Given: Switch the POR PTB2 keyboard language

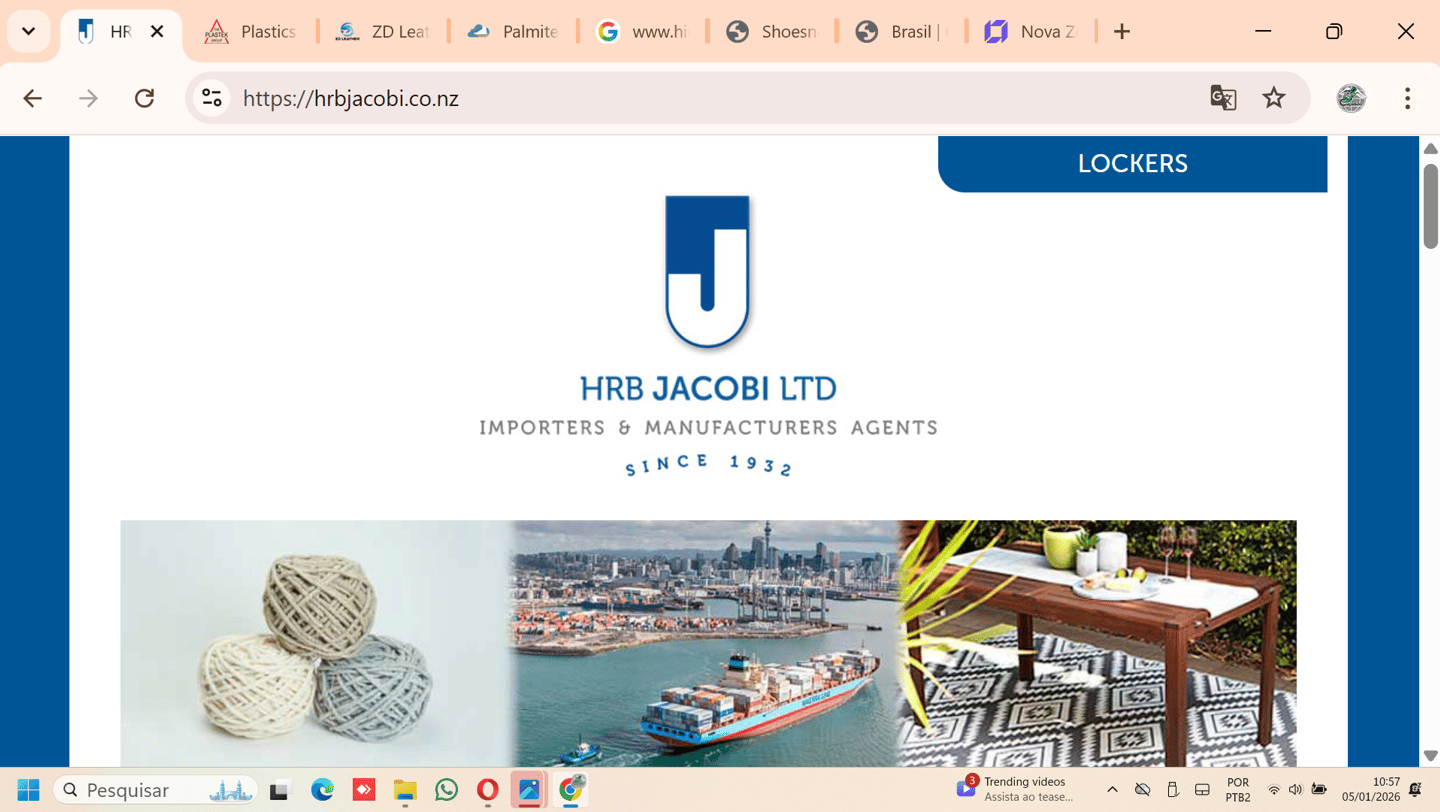Looking at the screenshot, I should coord(1238,790).
